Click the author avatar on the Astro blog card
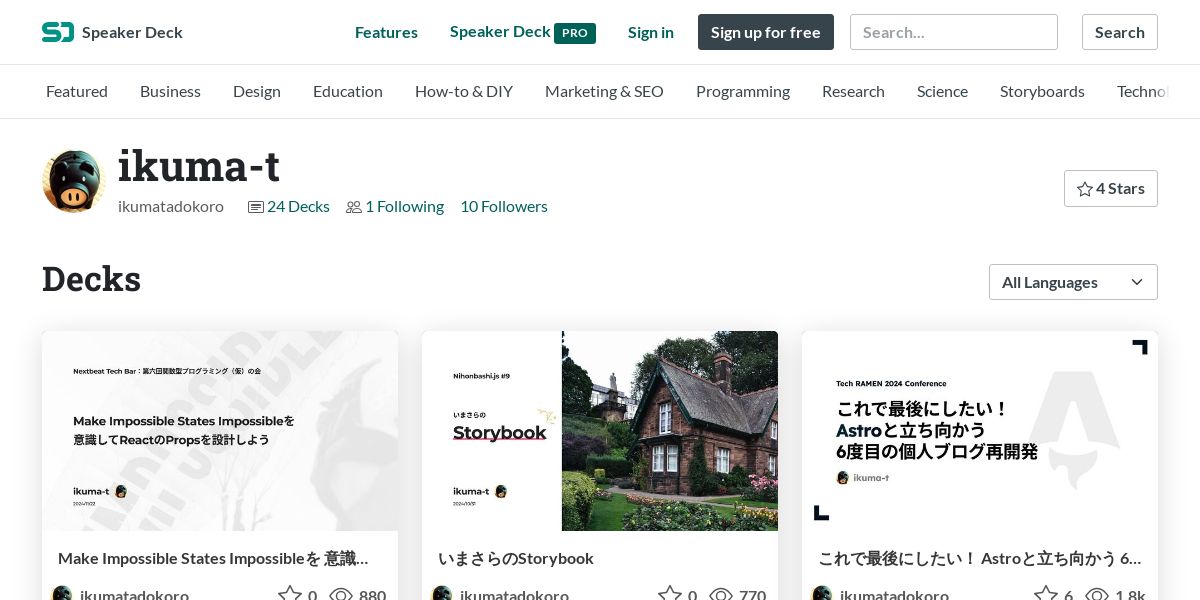The height and width of the screenshot is (600, 1200). 822,594
